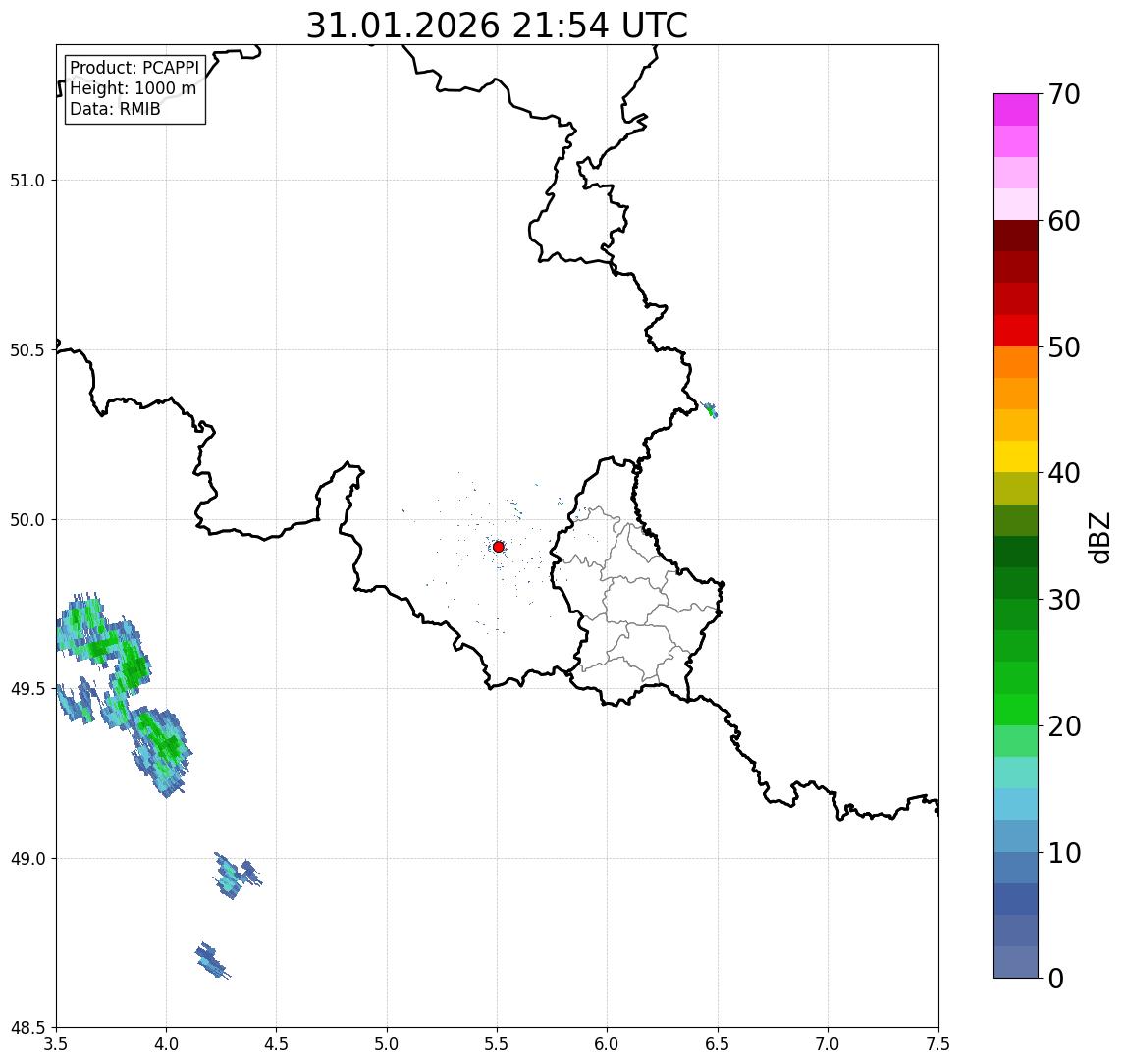Click the tiny green echo near 50.3°N 6.5°E

[710, 410]
